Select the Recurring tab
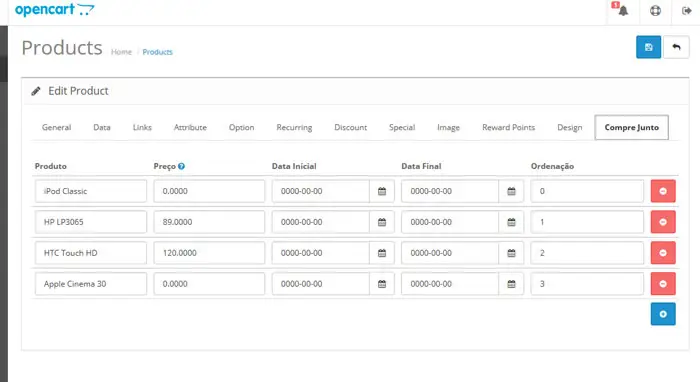 294,127
